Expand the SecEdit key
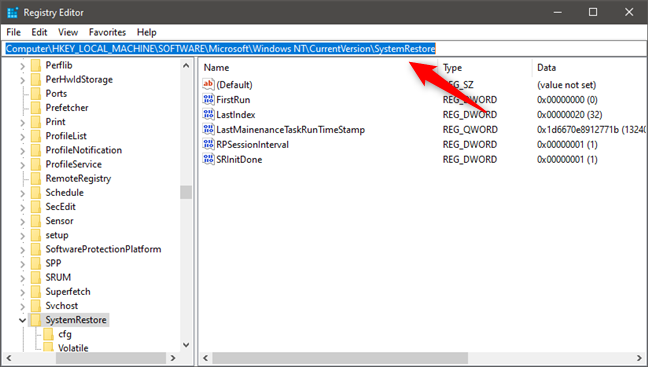 (23, 207)
